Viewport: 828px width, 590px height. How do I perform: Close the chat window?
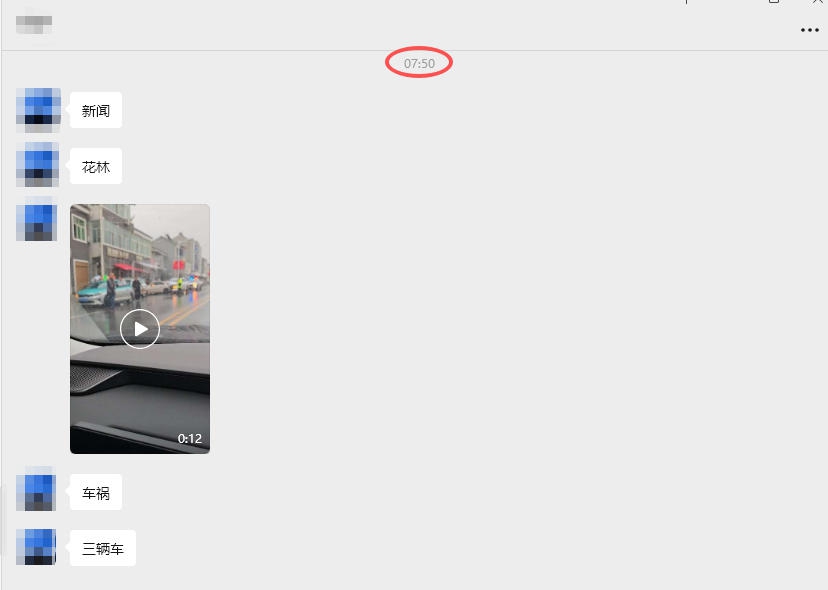coord(817,2)
